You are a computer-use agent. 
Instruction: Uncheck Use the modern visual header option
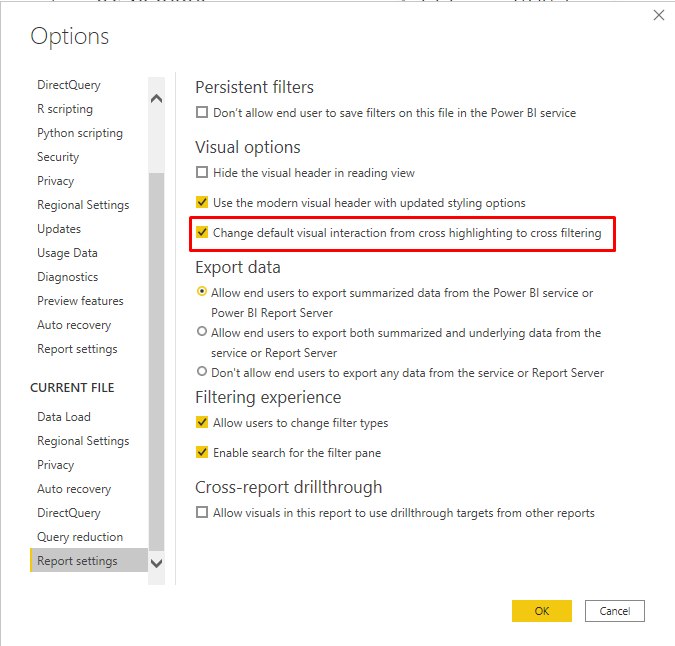tap(201, 202)
